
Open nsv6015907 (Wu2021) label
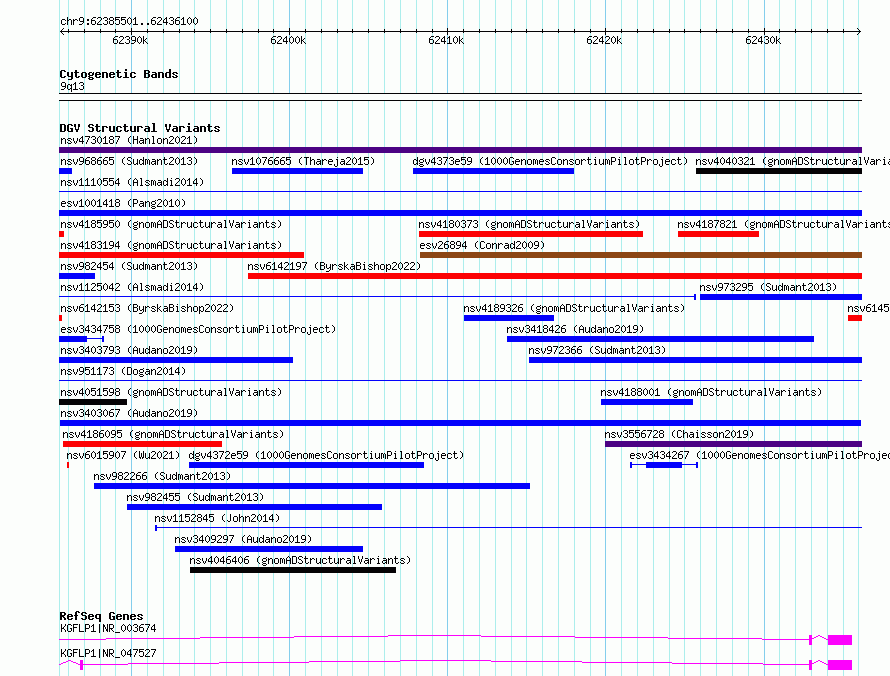pos(123,455)
